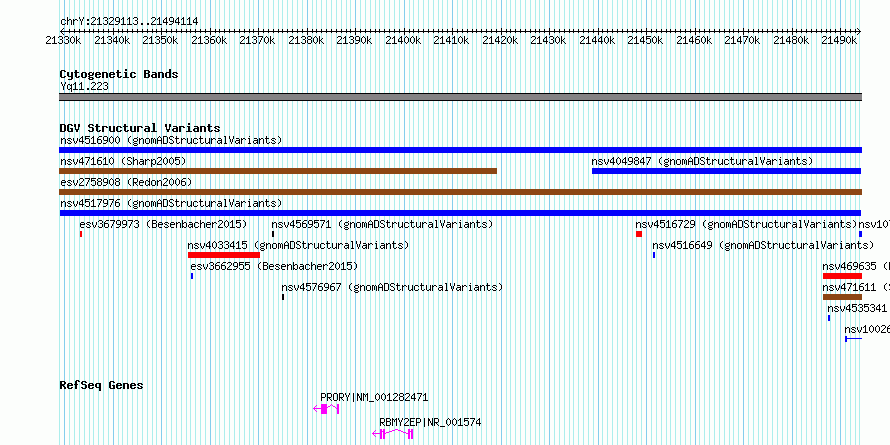Click the nsv4033415 variant label

(x=298, y=245)
